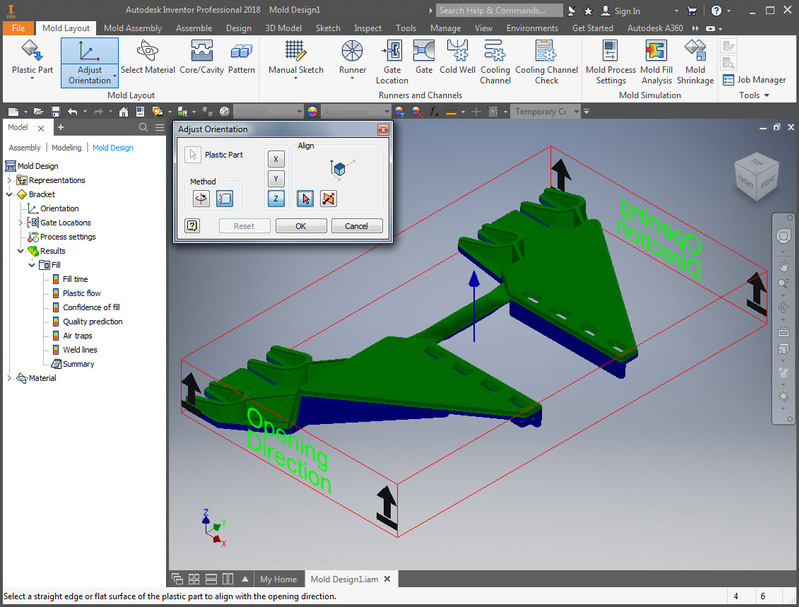Toggle the Y axis button in dialog
799x607 pixels.
point(276,179)
